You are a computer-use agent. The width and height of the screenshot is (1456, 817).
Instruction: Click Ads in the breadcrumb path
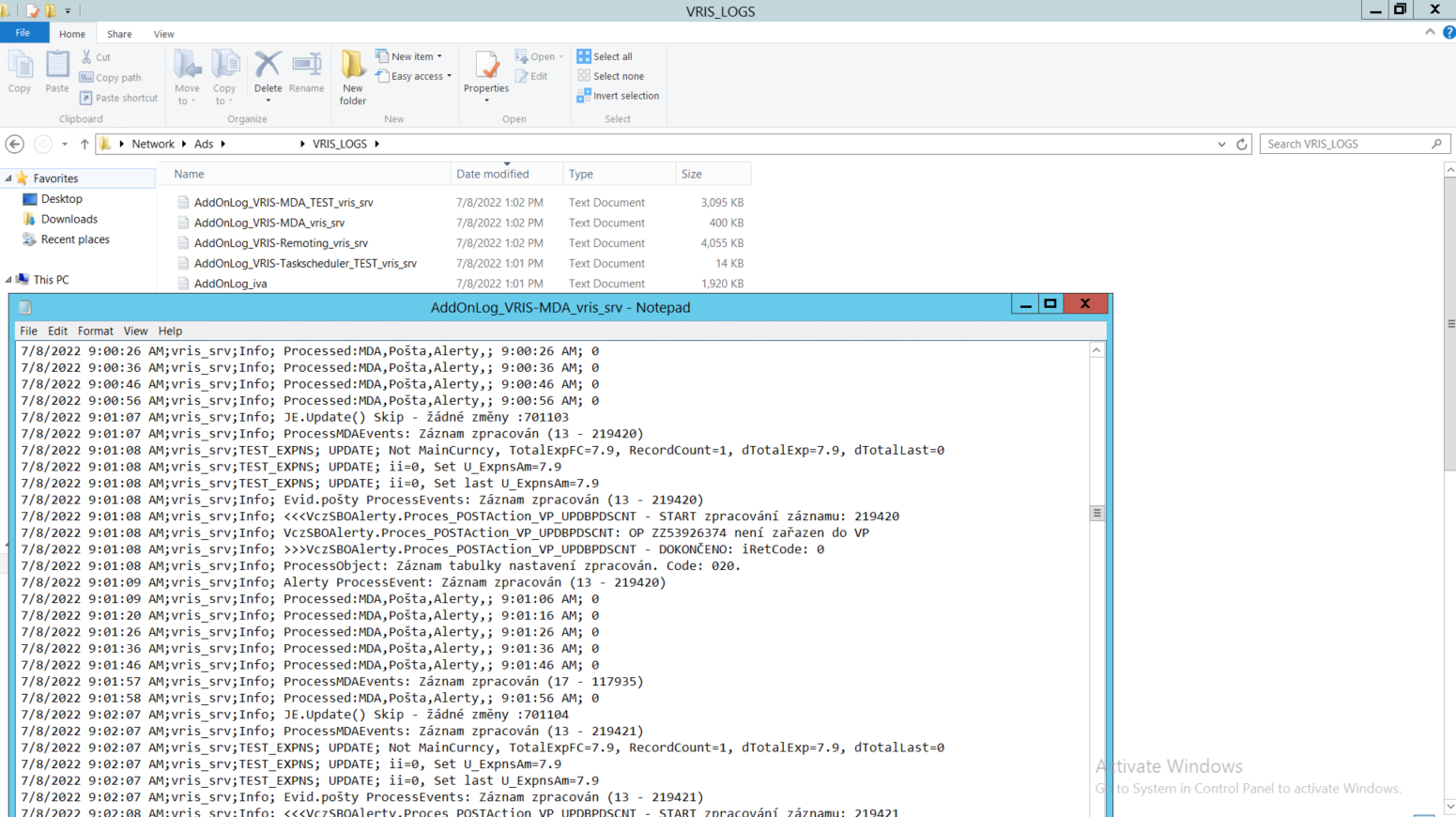click(x=204, y=144)
